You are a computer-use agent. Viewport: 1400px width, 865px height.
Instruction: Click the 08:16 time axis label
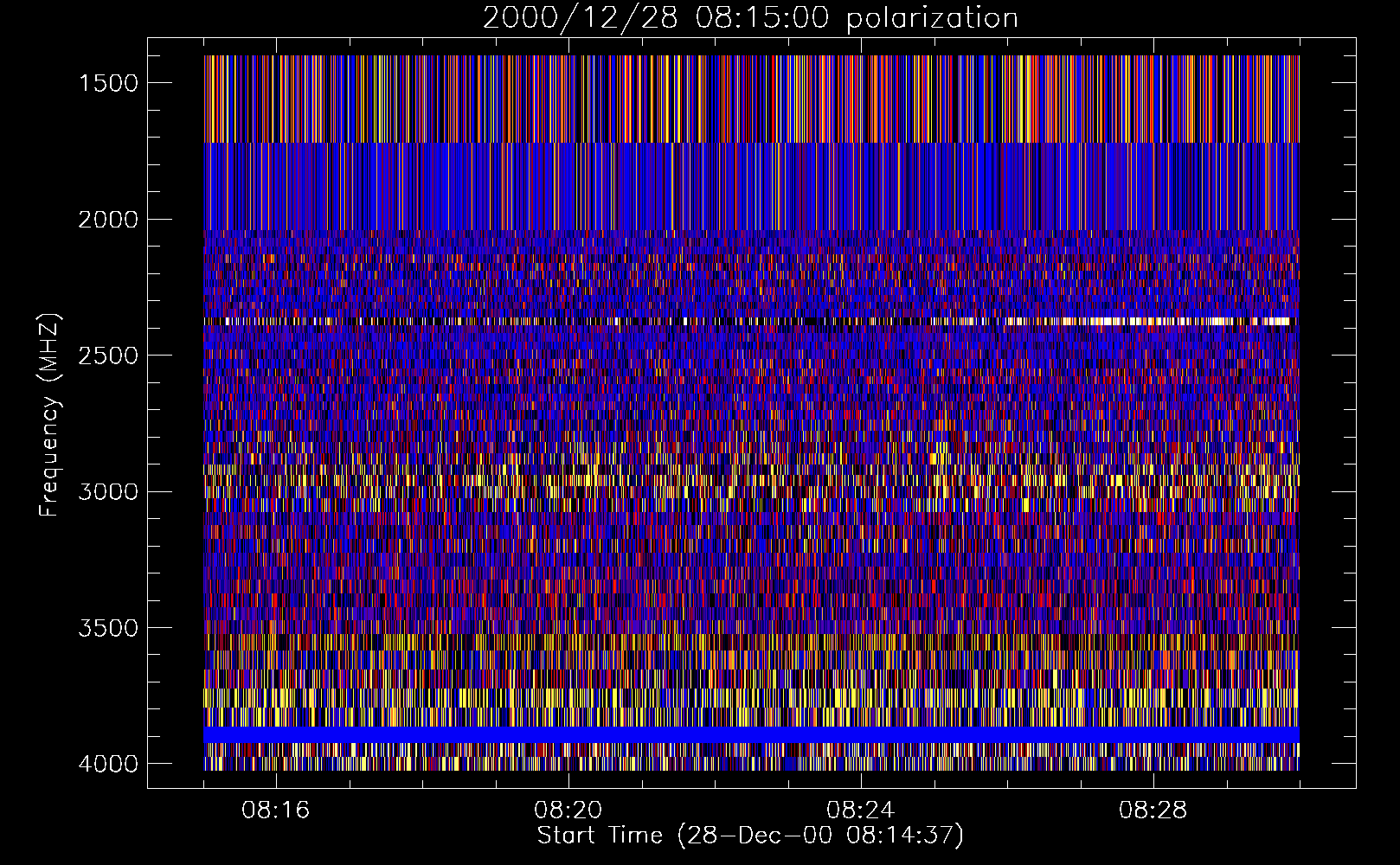[x=276, y=811]
